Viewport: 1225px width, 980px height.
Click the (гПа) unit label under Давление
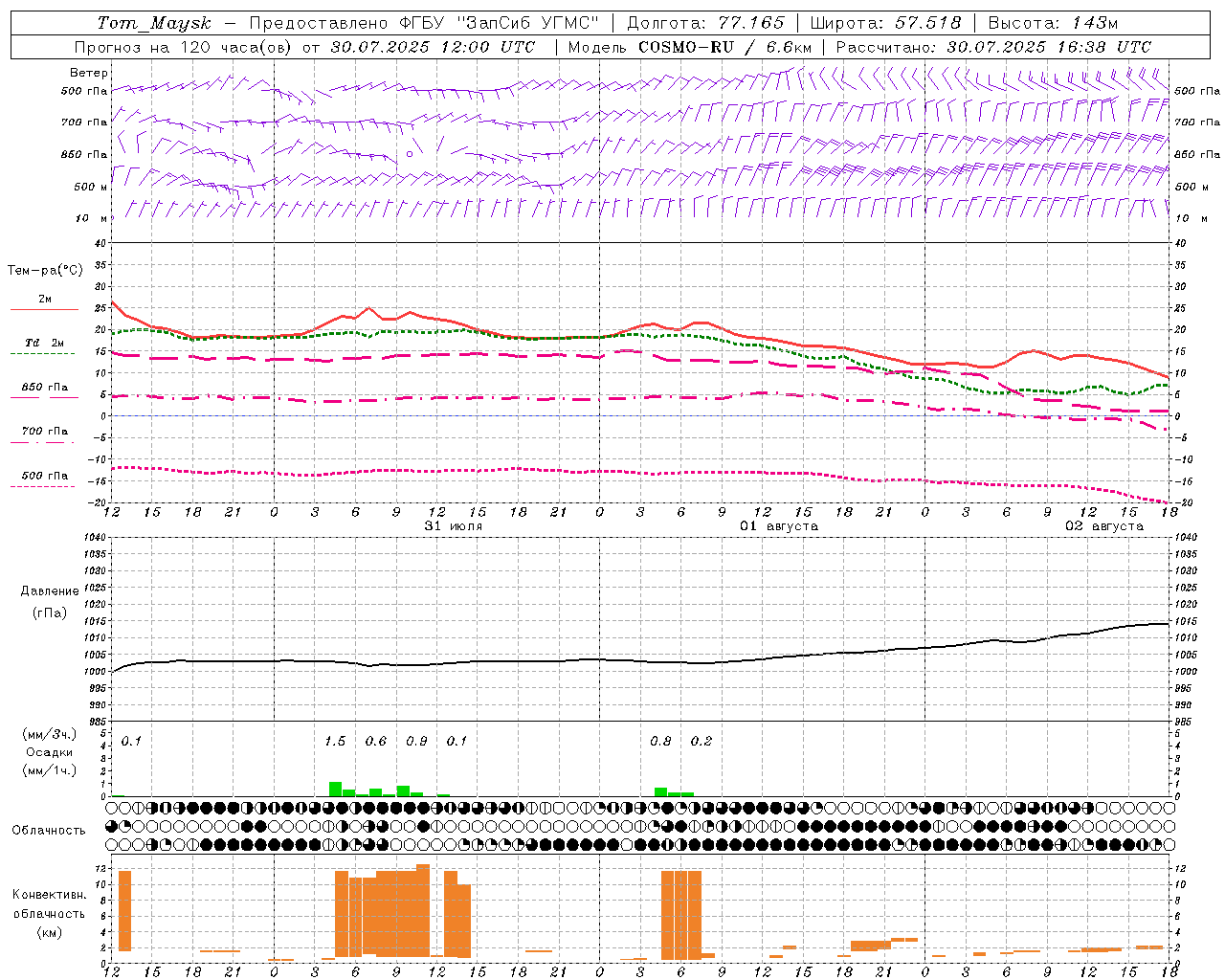point(50,613)
